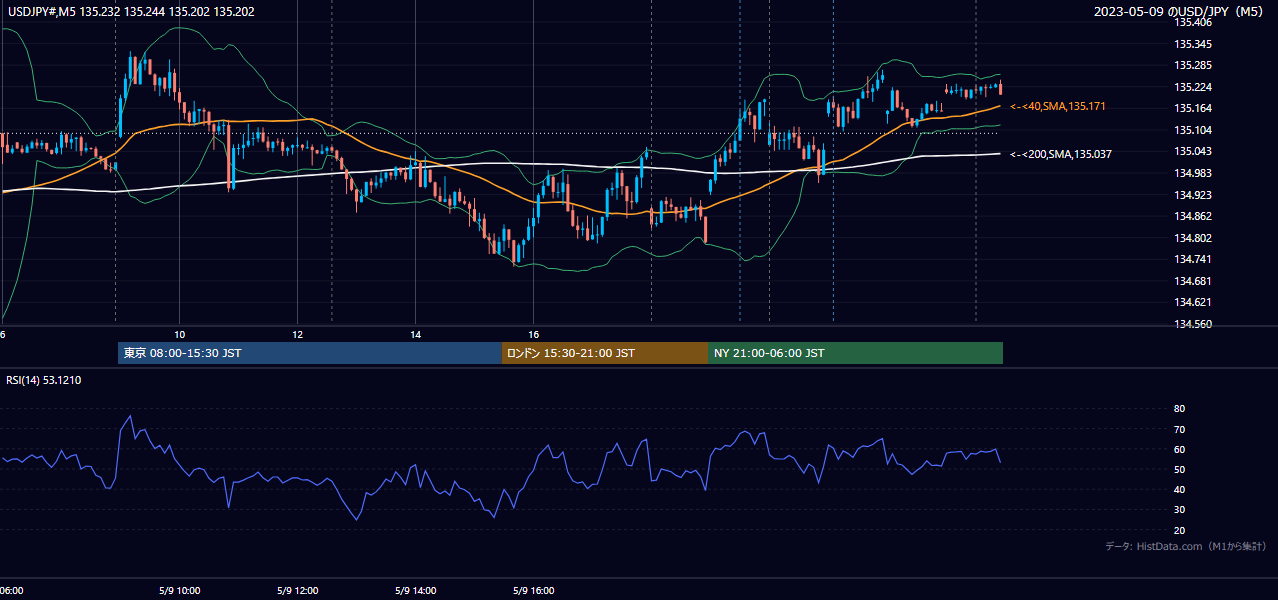Click the 200 SMA label 135.037
Viewport: 1278px width, 600px height.
[x=1061, y=154]
